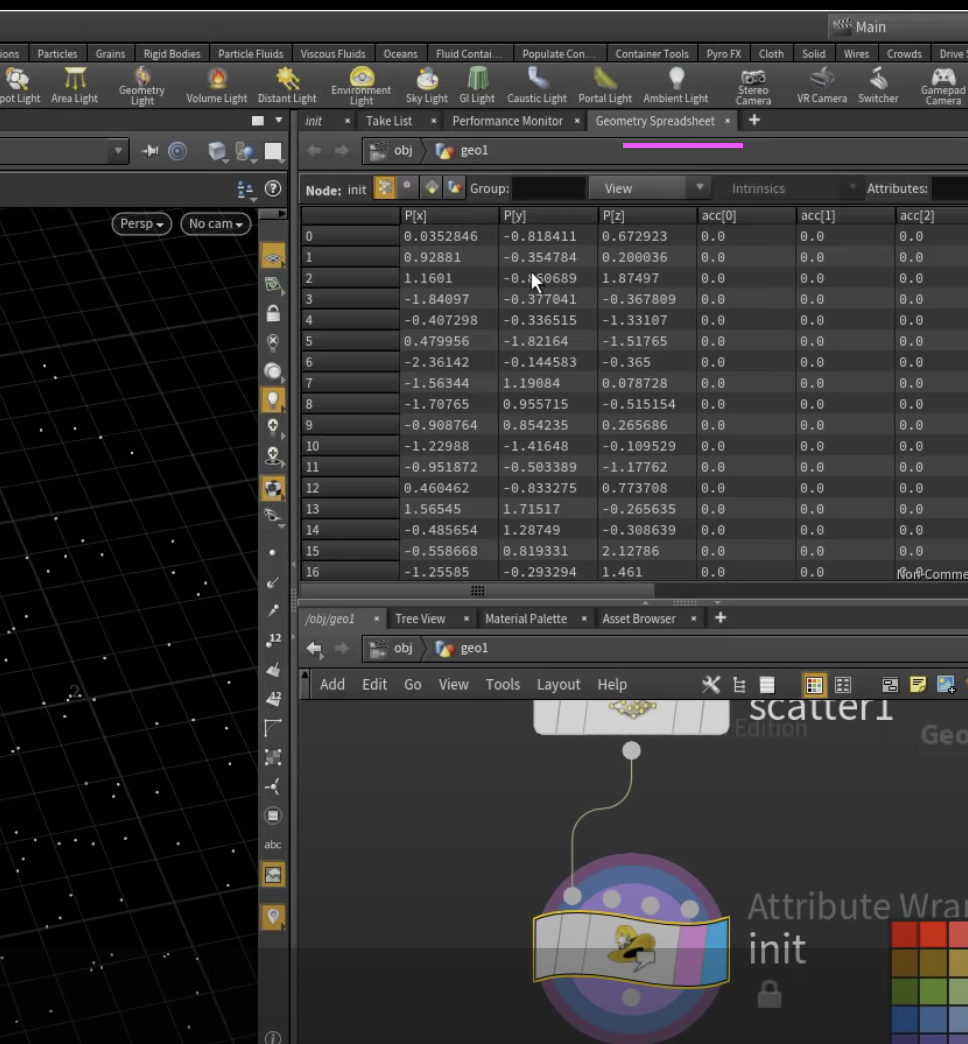Add an Ambient Light
The height and width of the screenshot is (1044, 968).
click(x=676, y=85)
